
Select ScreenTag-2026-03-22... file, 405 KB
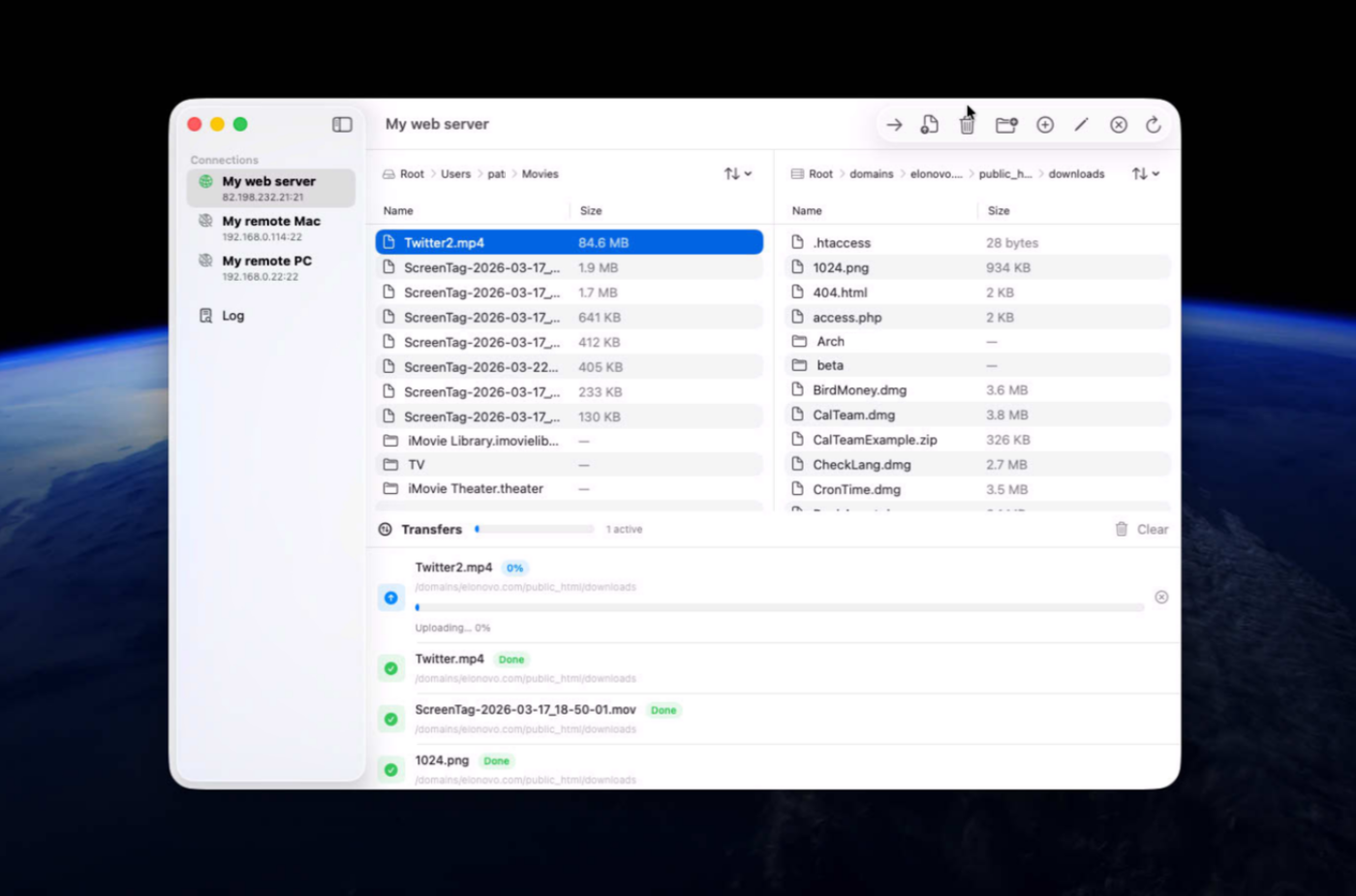click(x=570, y=367)
